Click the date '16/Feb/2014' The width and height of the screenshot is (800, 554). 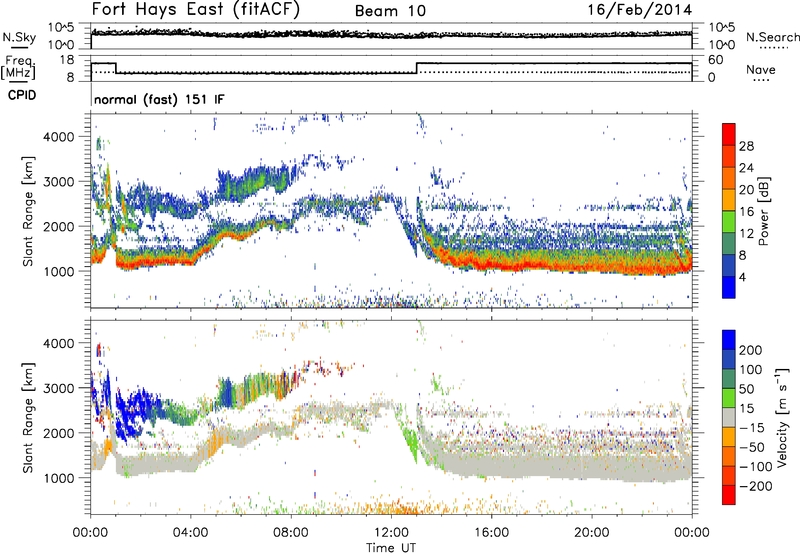click(x=640, y=10)
